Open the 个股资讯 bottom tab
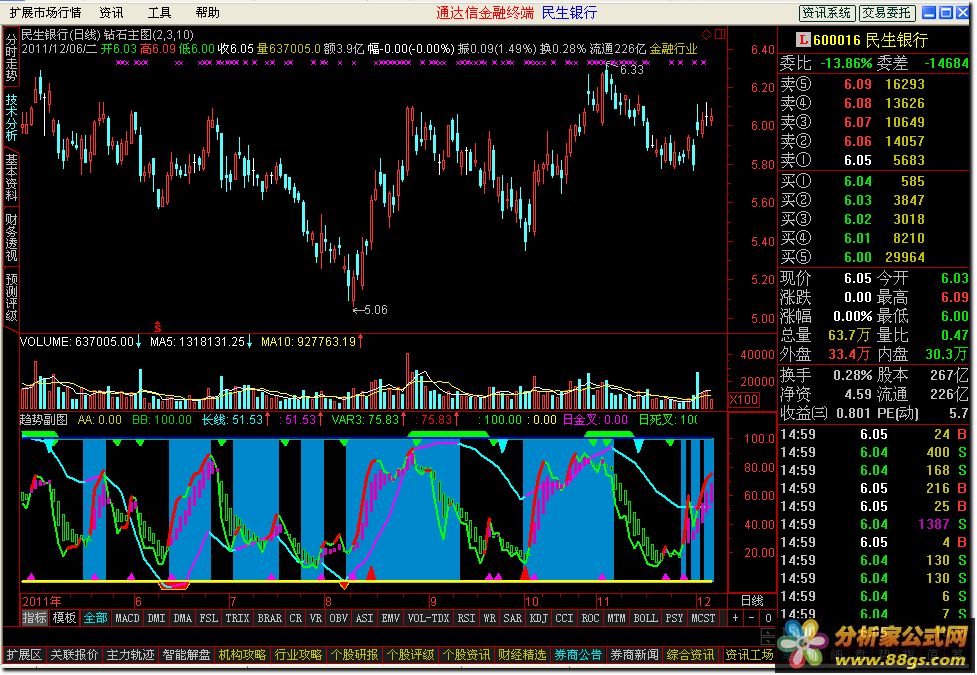Screen dimensions: 977x675 (x=467, y=655)
